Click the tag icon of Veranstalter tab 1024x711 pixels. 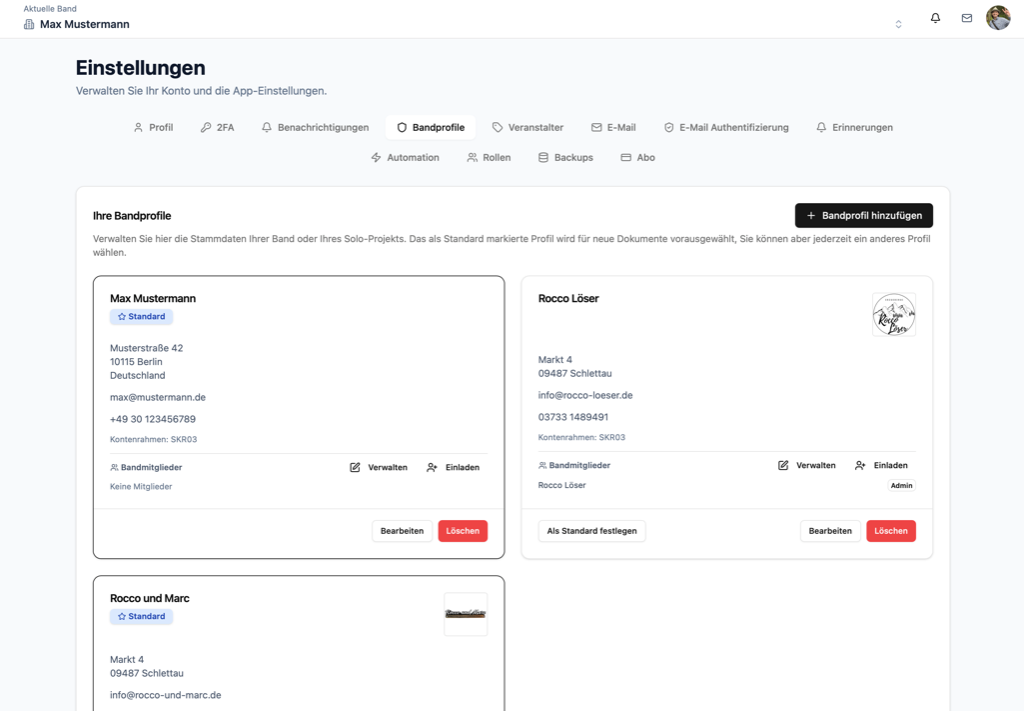[498, 127]
